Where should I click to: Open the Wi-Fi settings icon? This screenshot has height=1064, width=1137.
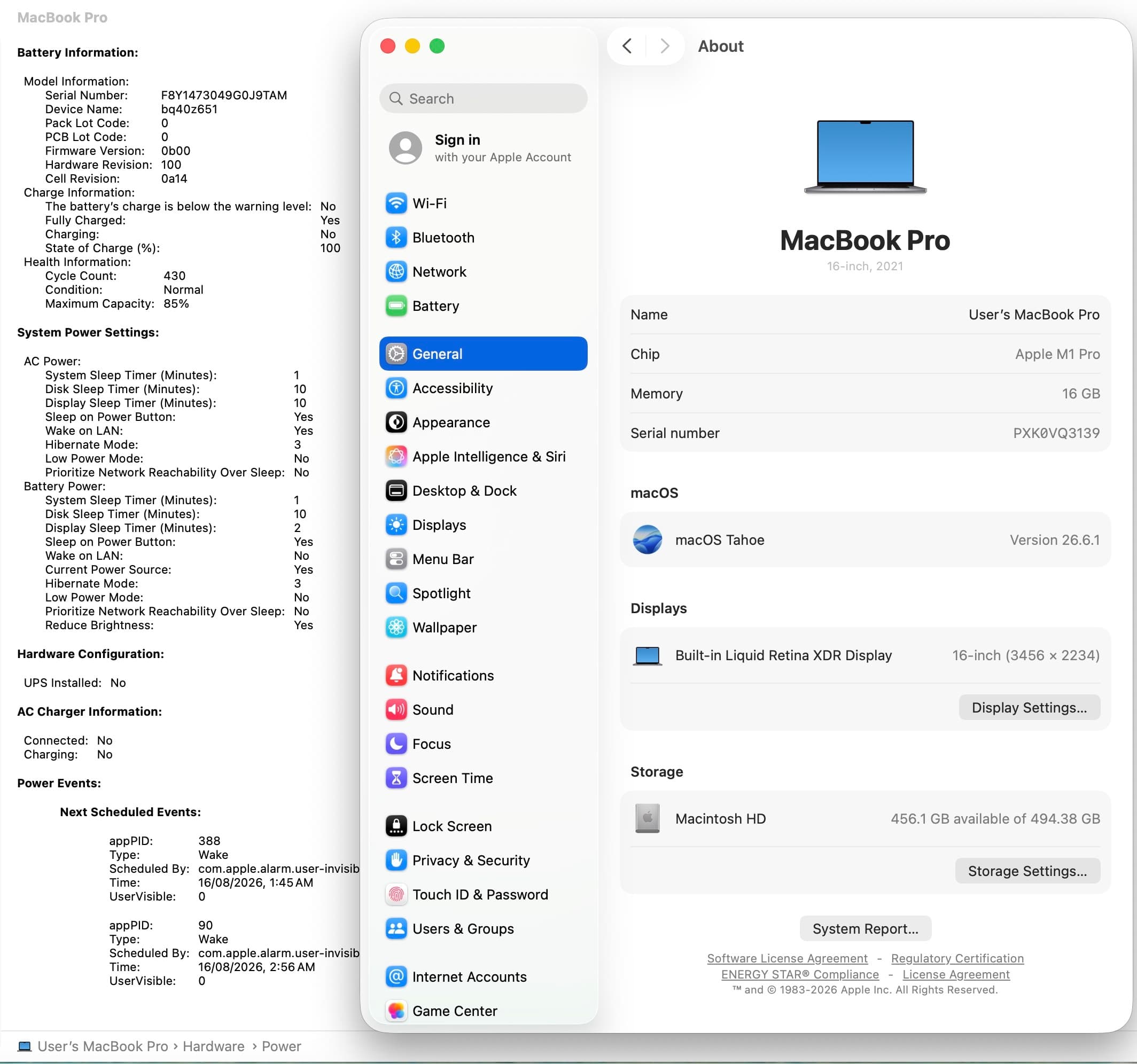(x=396, y=204)
